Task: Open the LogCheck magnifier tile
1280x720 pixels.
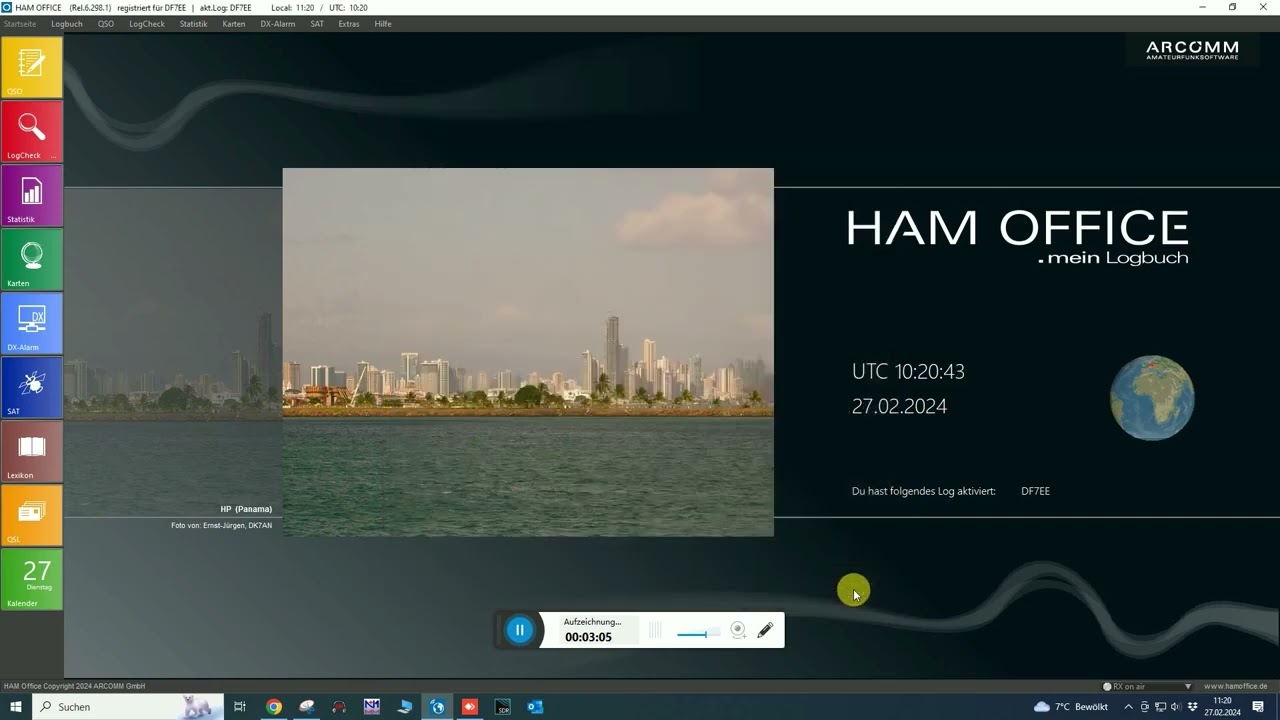Action: point(32,132)
